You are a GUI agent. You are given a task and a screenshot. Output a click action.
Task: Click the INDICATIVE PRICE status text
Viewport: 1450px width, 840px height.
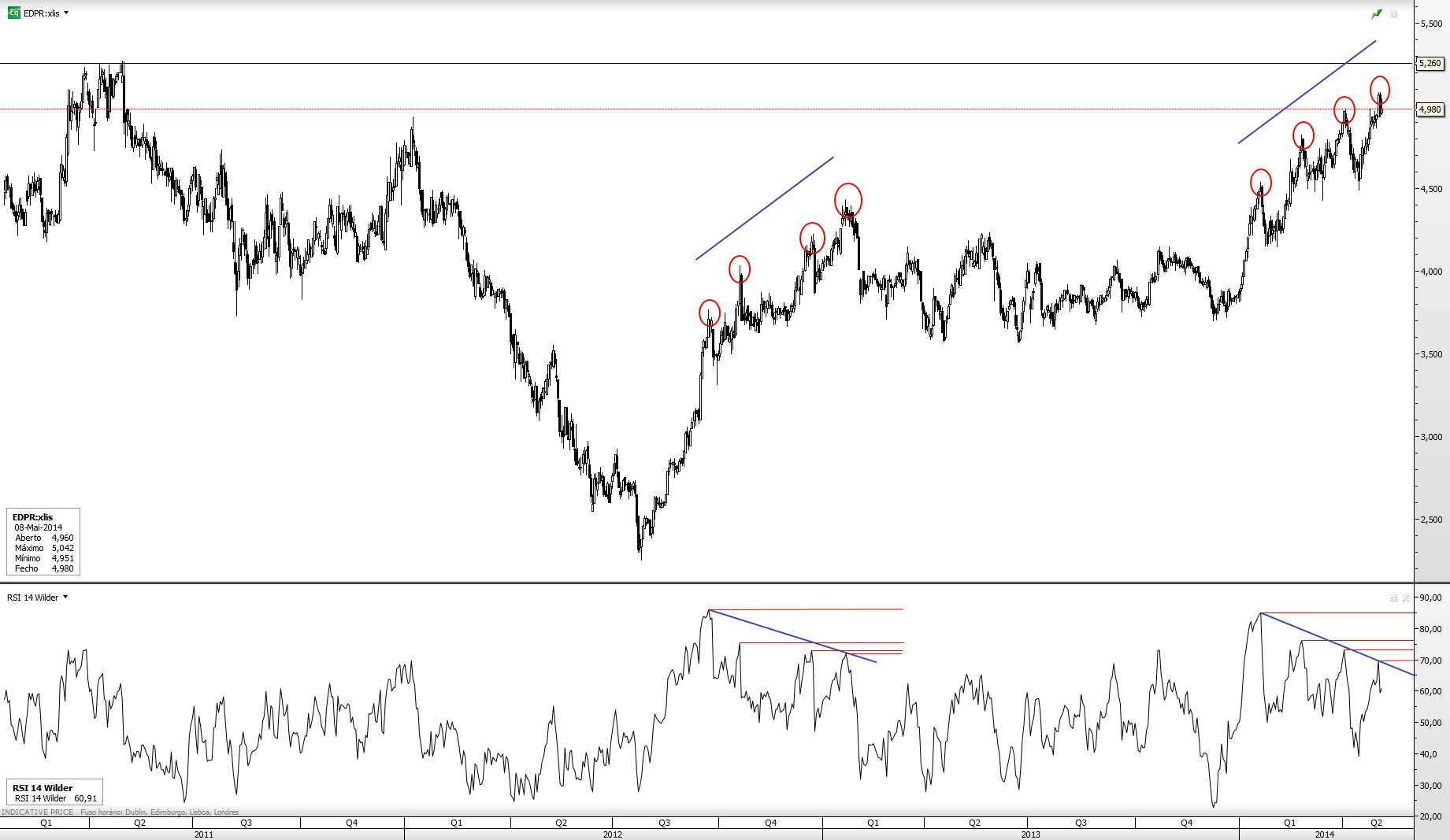click(38, 812)
